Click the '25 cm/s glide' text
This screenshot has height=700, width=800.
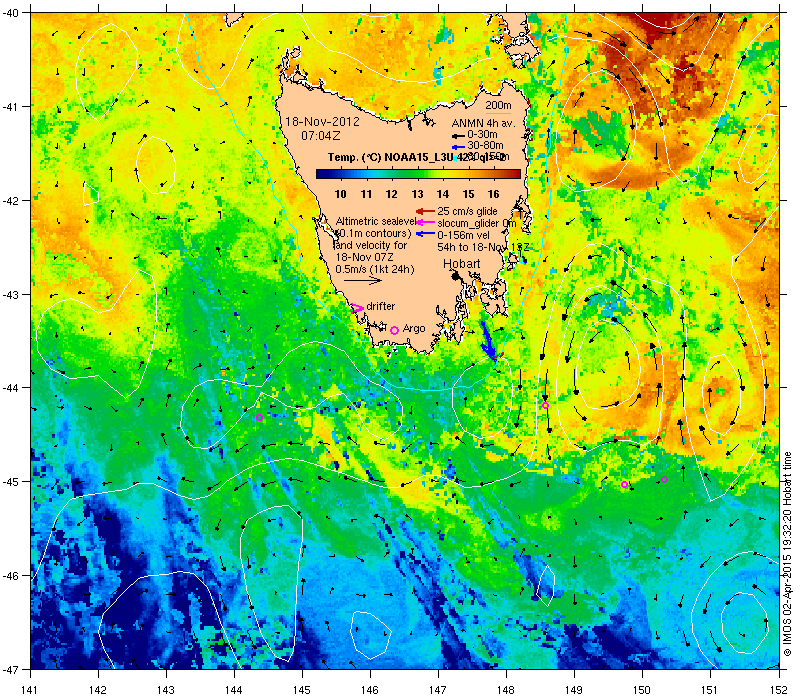tap(467, 211)
